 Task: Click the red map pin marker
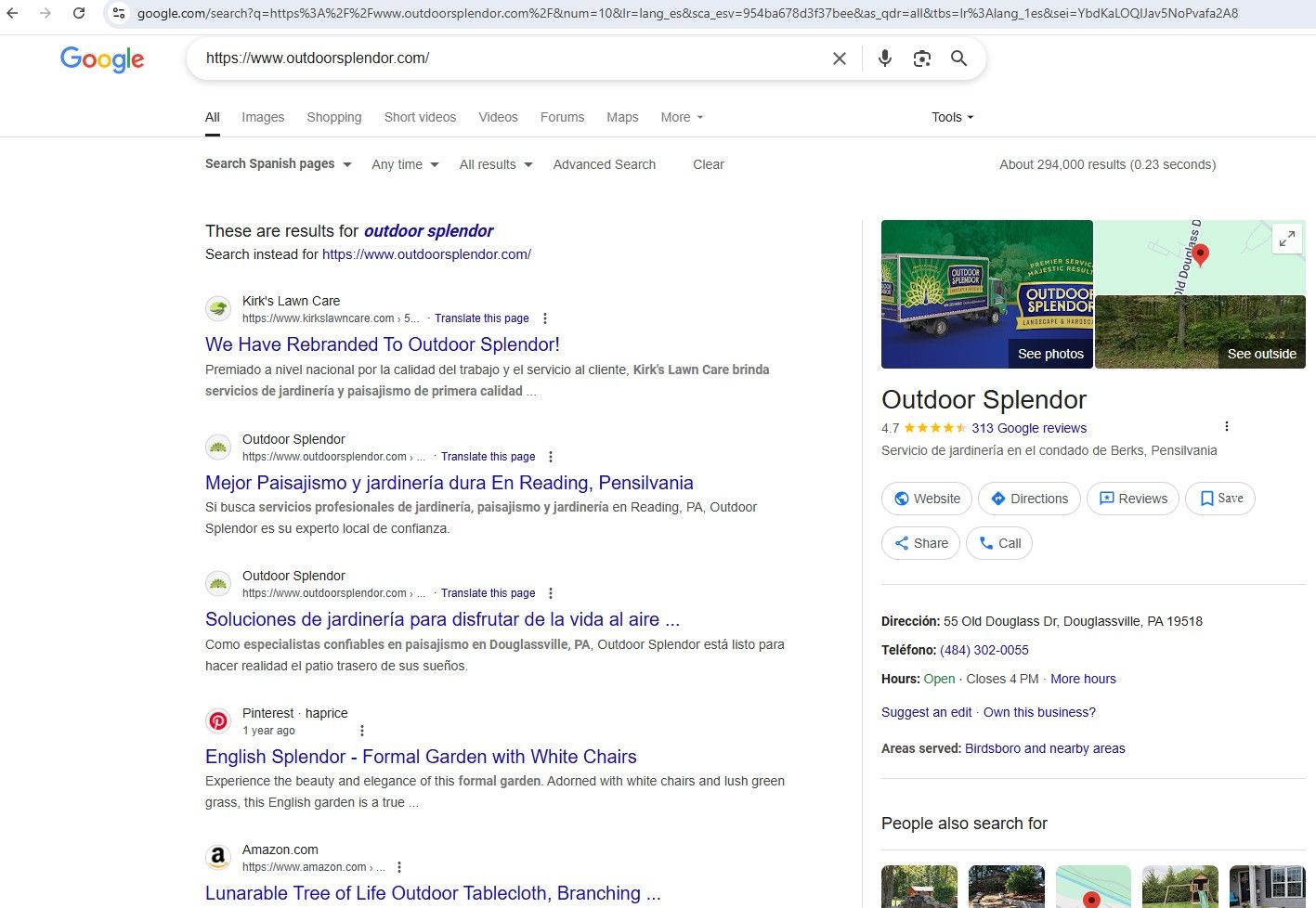tap(1200, 255)
